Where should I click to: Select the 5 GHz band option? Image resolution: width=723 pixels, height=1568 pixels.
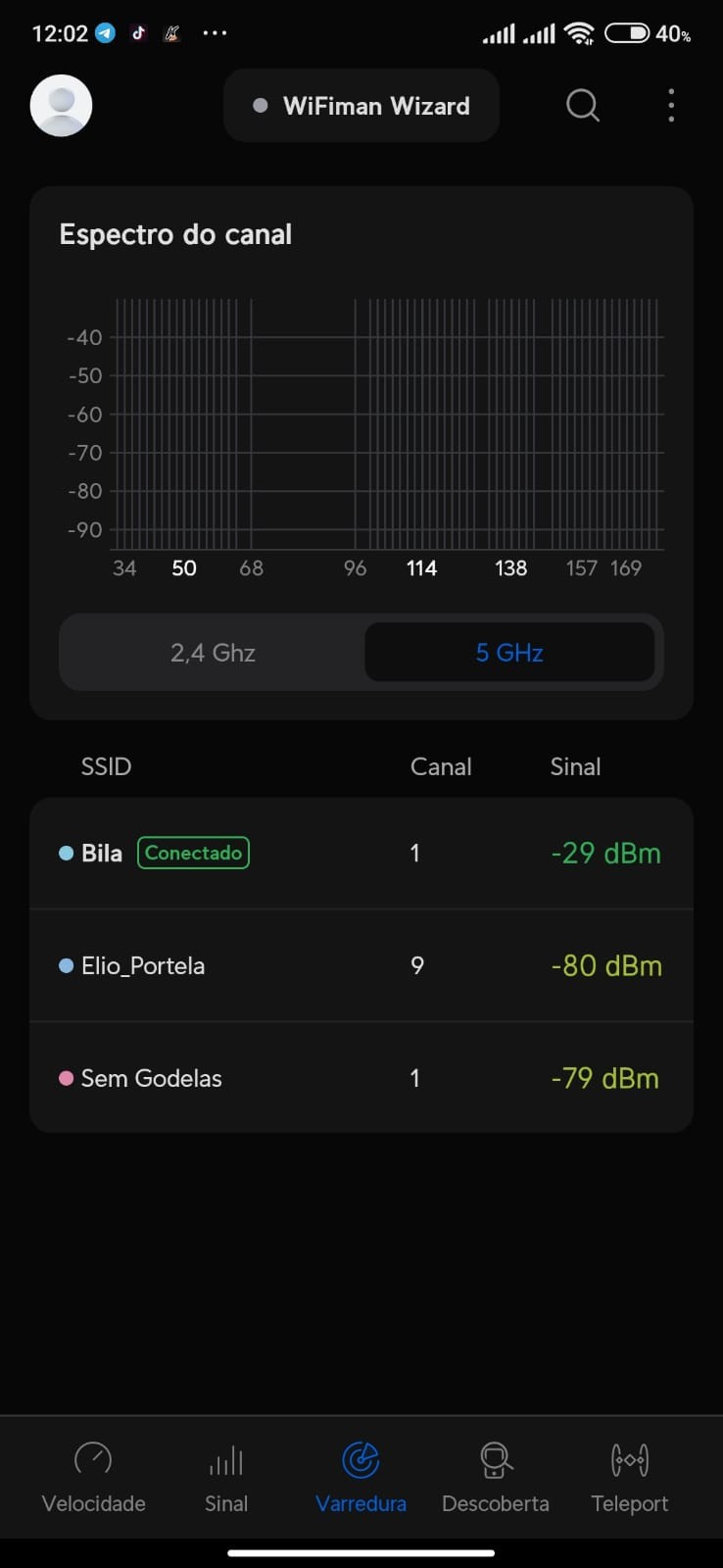509,653
